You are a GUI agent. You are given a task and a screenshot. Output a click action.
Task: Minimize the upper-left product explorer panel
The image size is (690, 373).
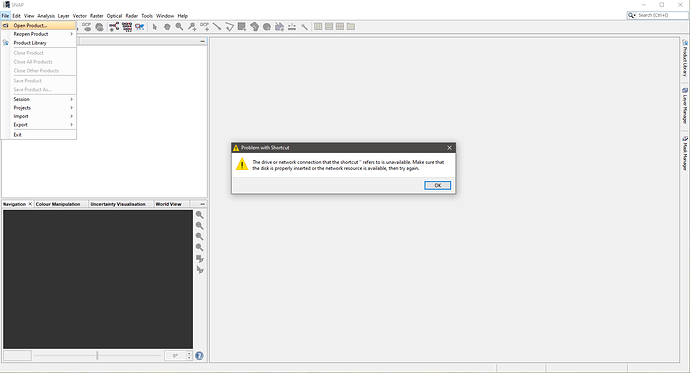202,41
